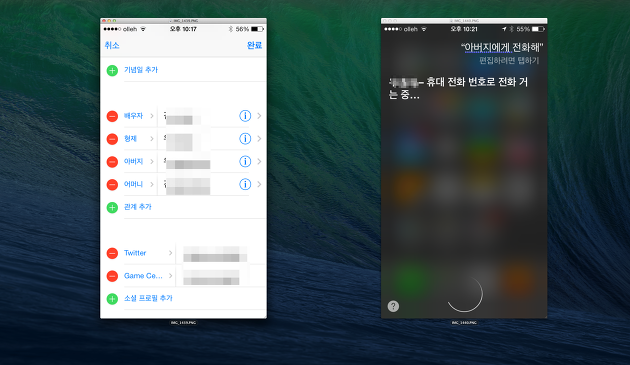
Task: Tap Siri listening circle indicator
Action: (464, 294)
